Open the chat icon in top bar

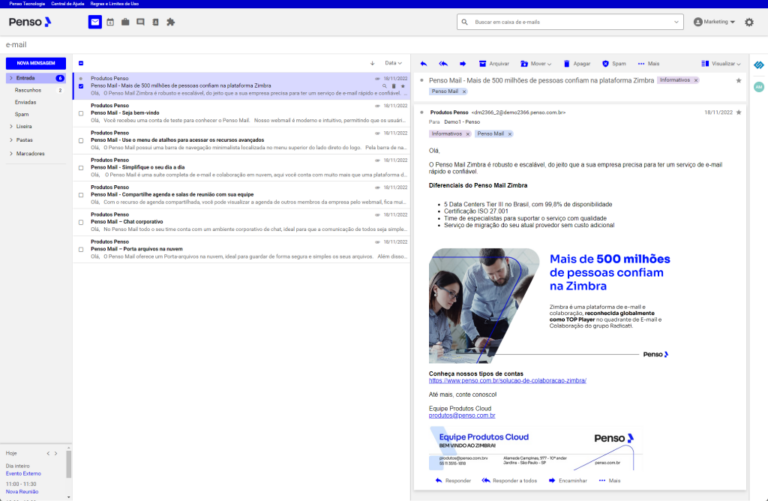[x=140, y=22]
